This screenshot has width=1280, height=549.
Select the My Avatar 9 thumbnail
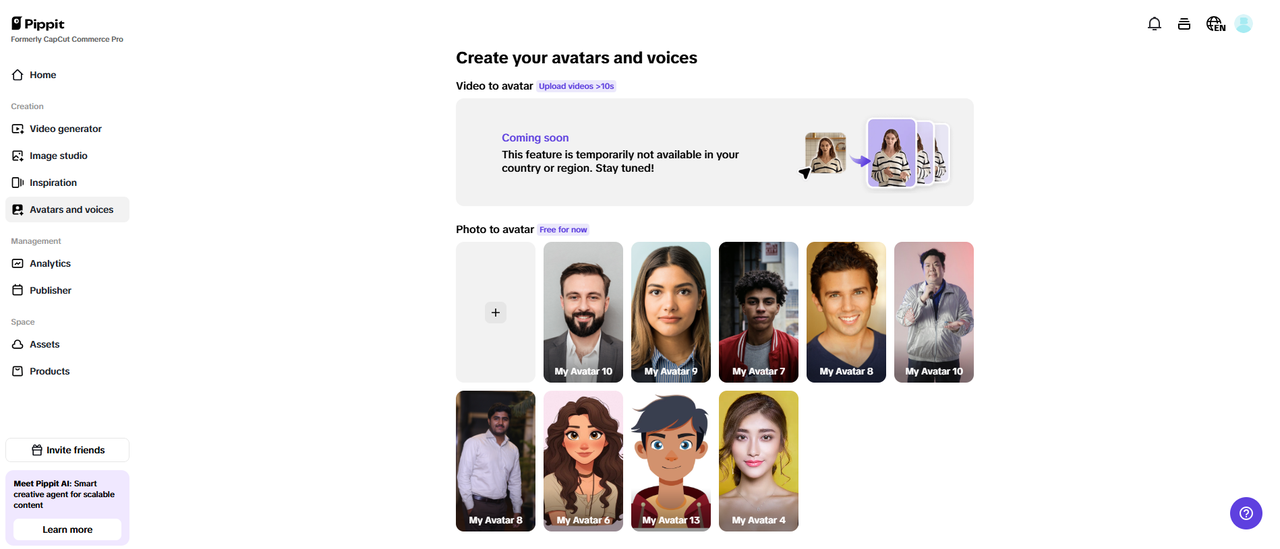pyautogui.click(x=670, y=312)
